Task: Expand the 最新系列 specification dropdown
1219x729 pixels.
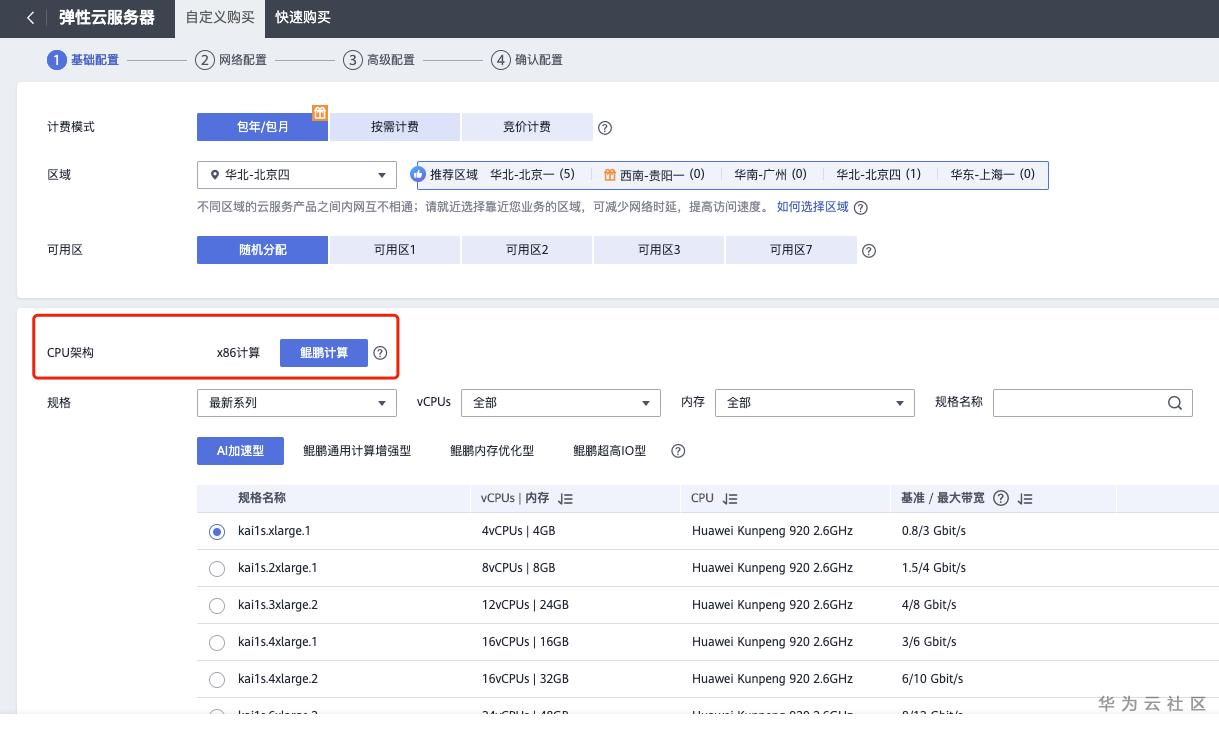Action: pos(297,403)
